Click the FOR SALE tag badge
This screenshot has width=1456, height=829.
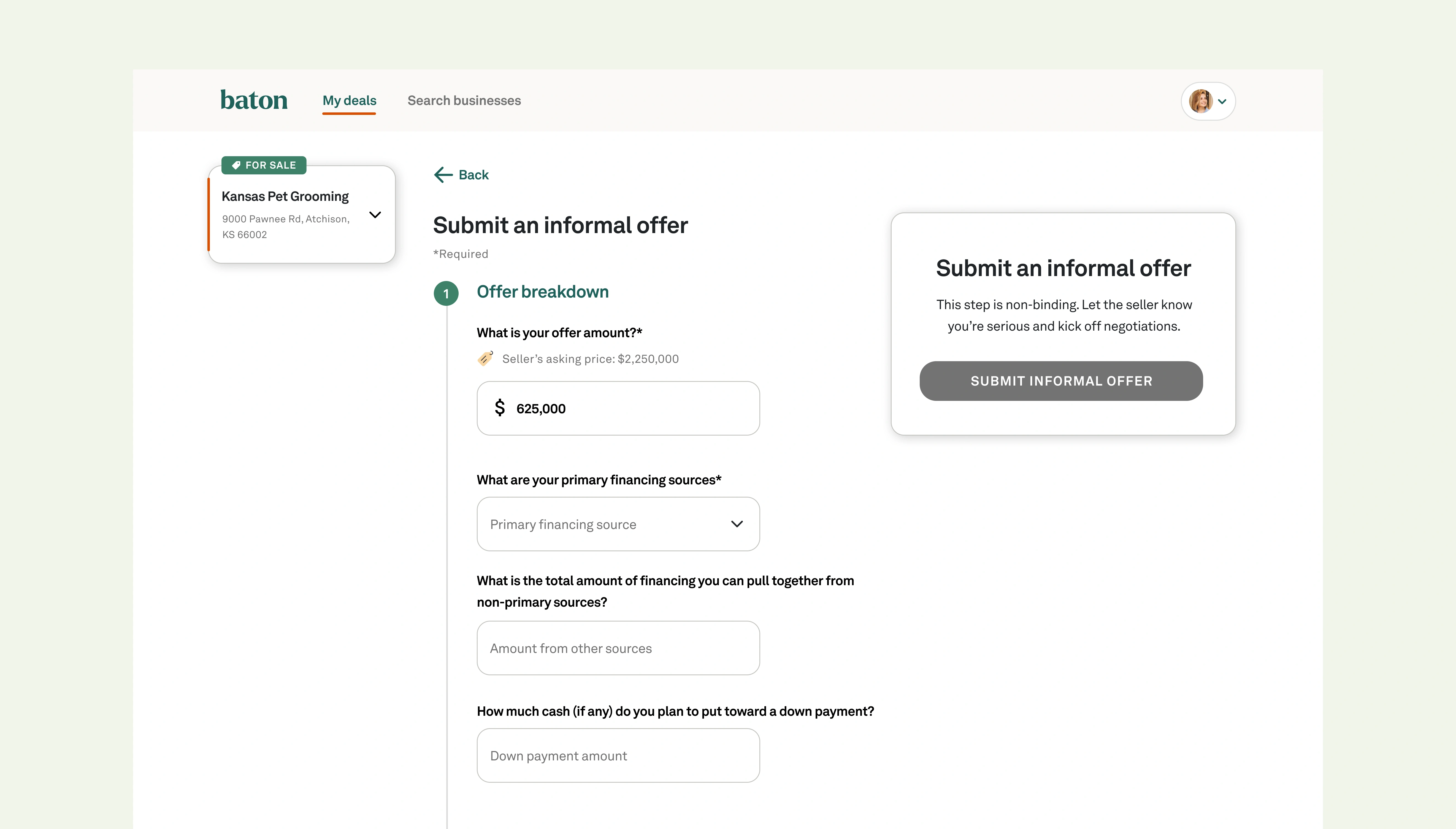coord(264,165)
